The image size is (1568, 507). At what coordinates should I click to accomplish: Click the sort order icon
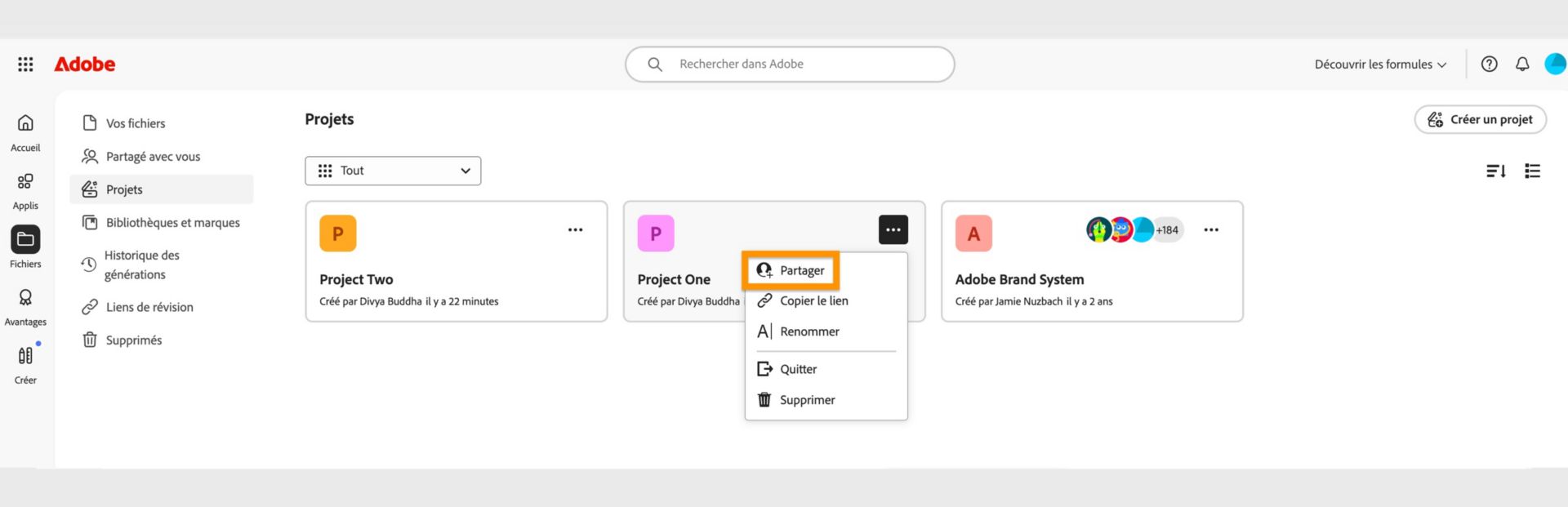(x=1495, y=171)
